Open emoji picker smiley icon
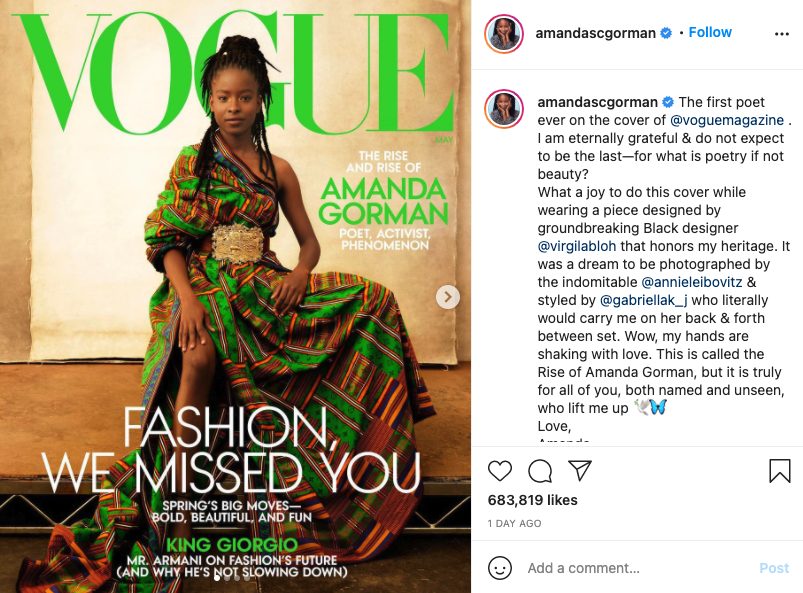This screenshot has width=803, height=593. [x=500, y=568]
